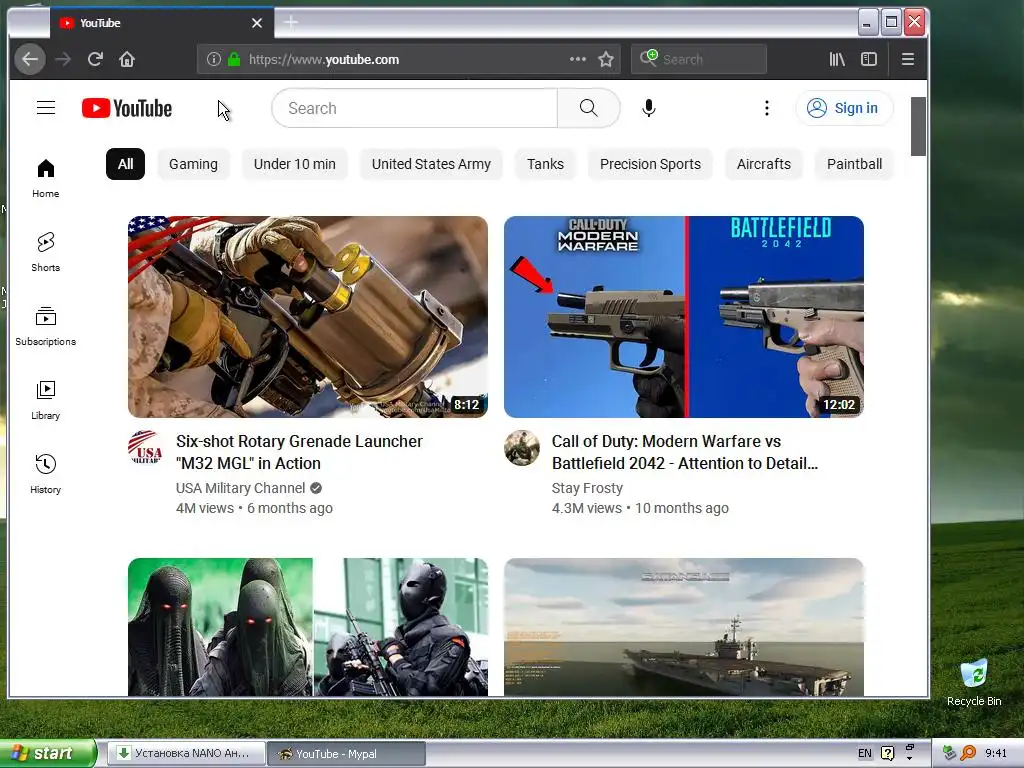
Task: Click the green padlock connection icon
Action: pos(234,59)
